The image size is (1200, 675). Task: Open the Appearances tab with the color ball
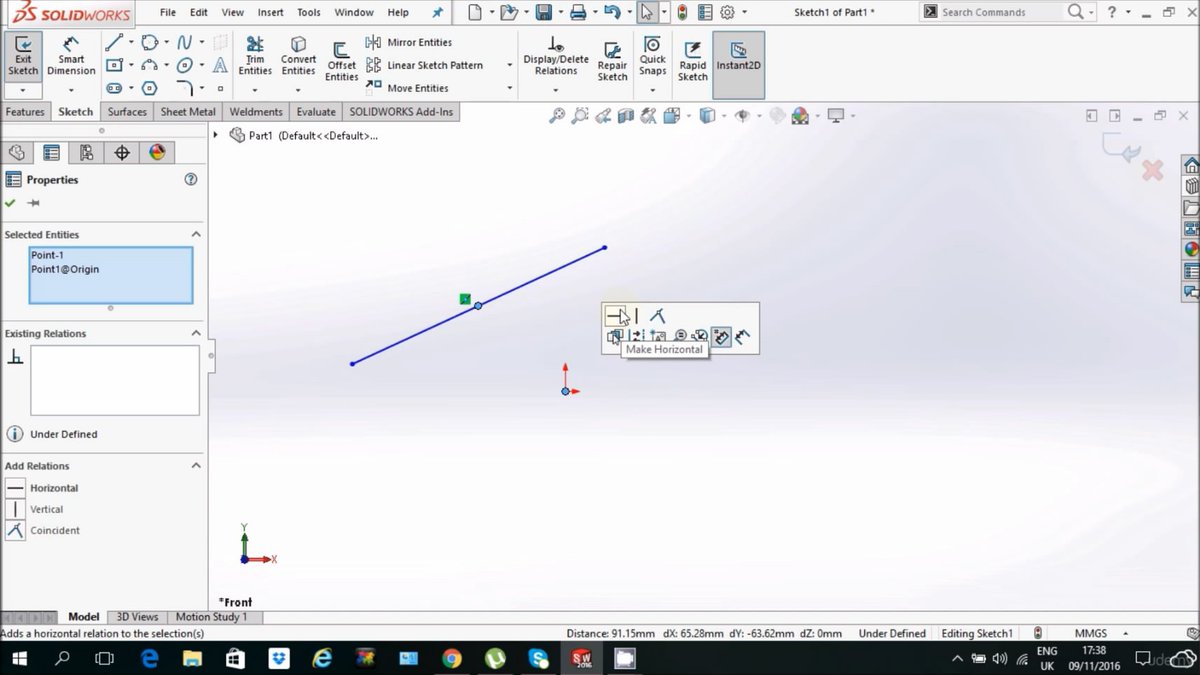coord(157,153)
